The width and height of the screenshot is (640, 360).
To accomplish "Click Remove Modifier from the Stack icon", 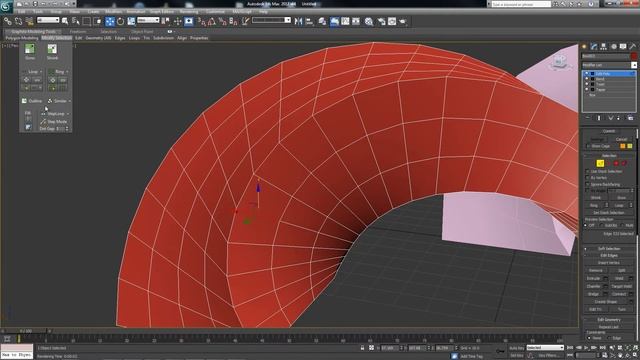I will [x=619, y=118].
